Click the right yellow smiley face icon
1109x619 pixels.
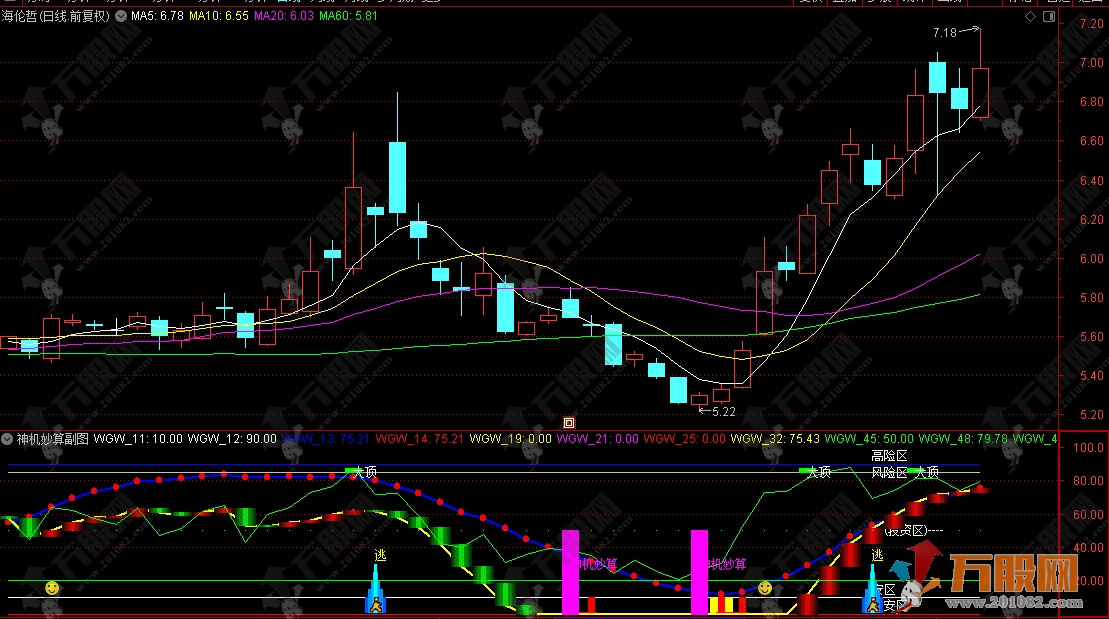[x=765, y=588]
